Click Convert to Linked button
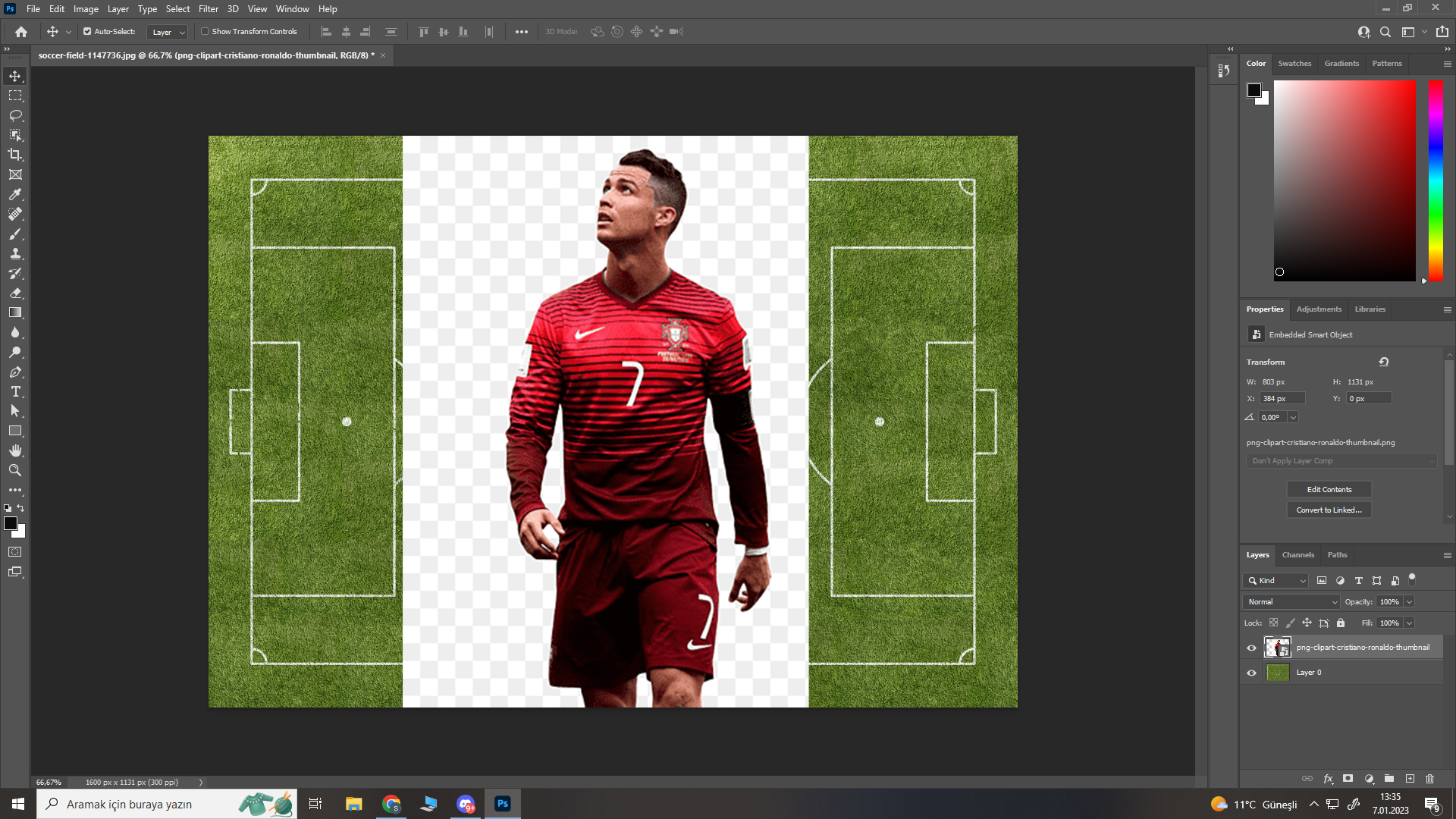This screenshot has height=819, width=1456. [1329, 510]
